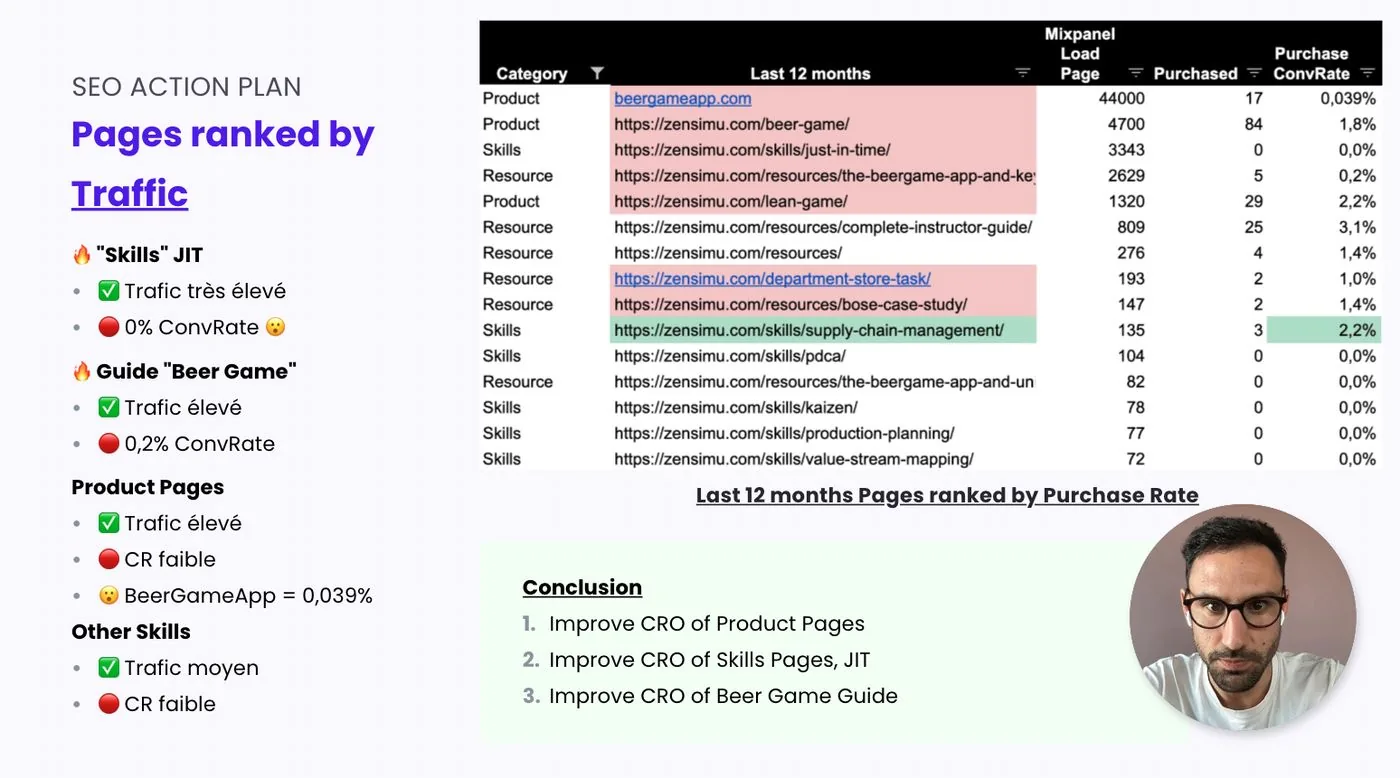Select the 0,2% ConvRate bullet
Screen dimensions: 1400x778
click(186, 443)
